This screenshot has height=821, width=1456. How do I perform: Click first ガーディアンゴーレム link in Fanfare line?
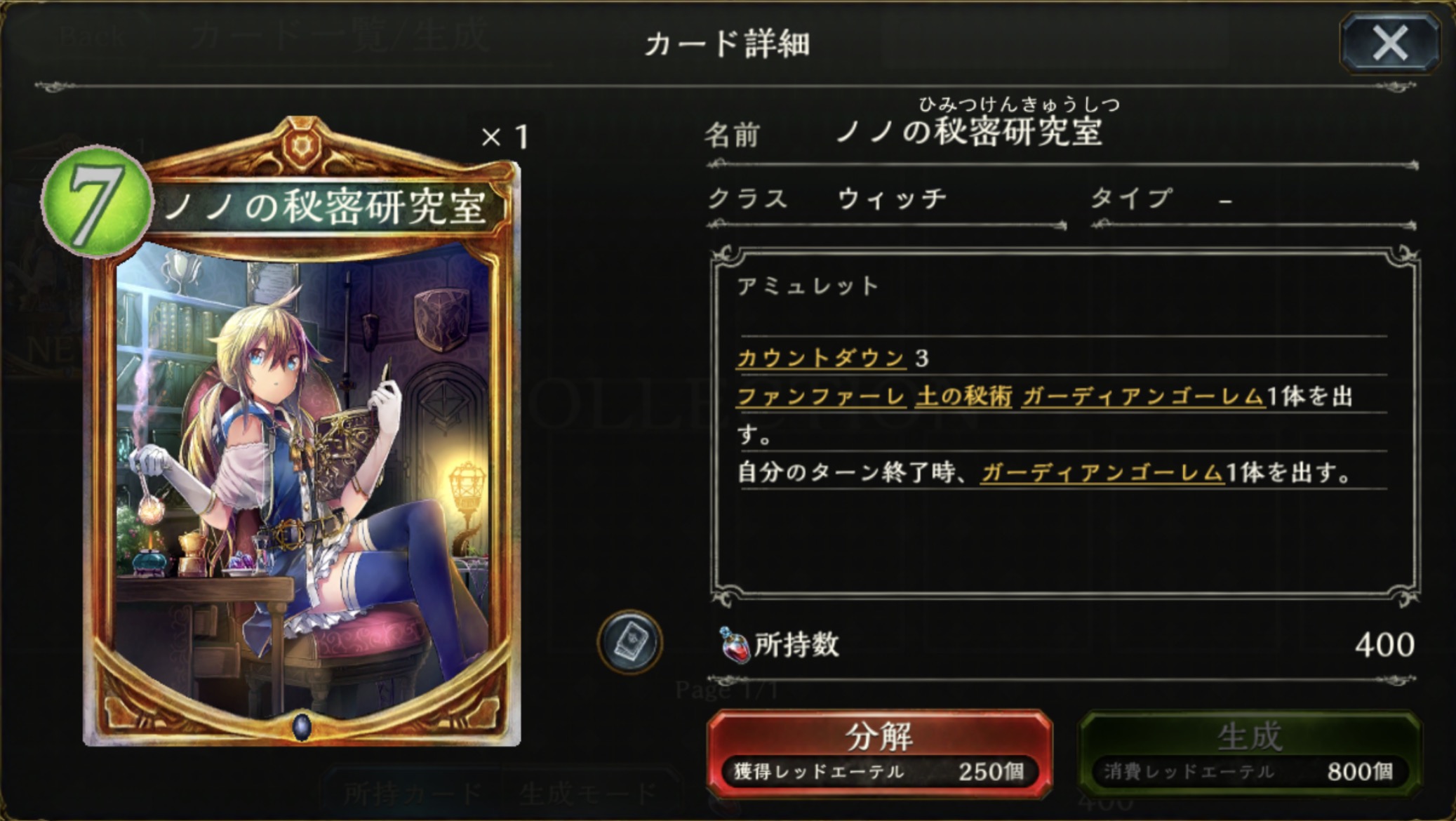pyautogui.click(x=1143, y=396)
